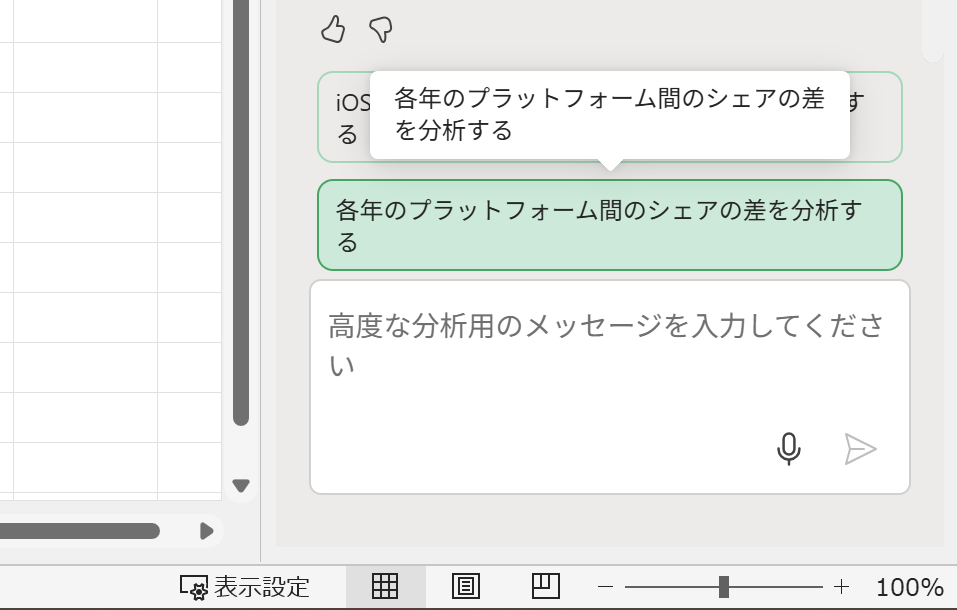
Task: Zoom in using the plus control
Action: [x=841, y=587]
